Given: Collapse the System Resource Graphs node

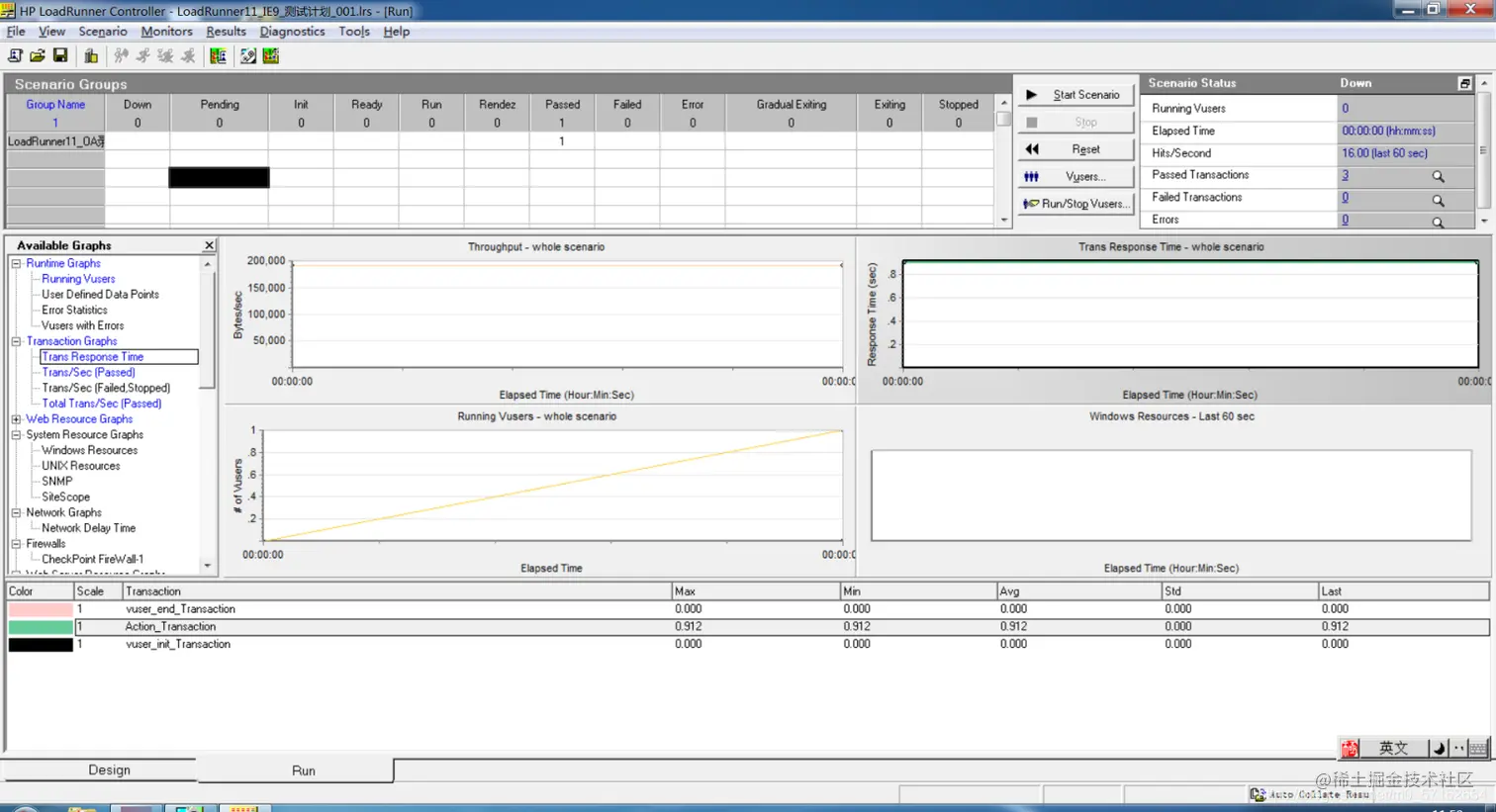Looking at the screenshot, I should pyautogui.click(x=16, y=434).
